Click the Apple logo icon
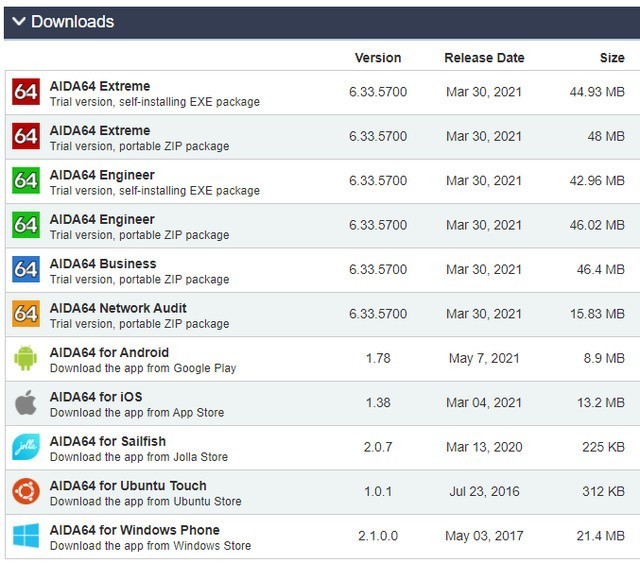 [x=26, y=403]
